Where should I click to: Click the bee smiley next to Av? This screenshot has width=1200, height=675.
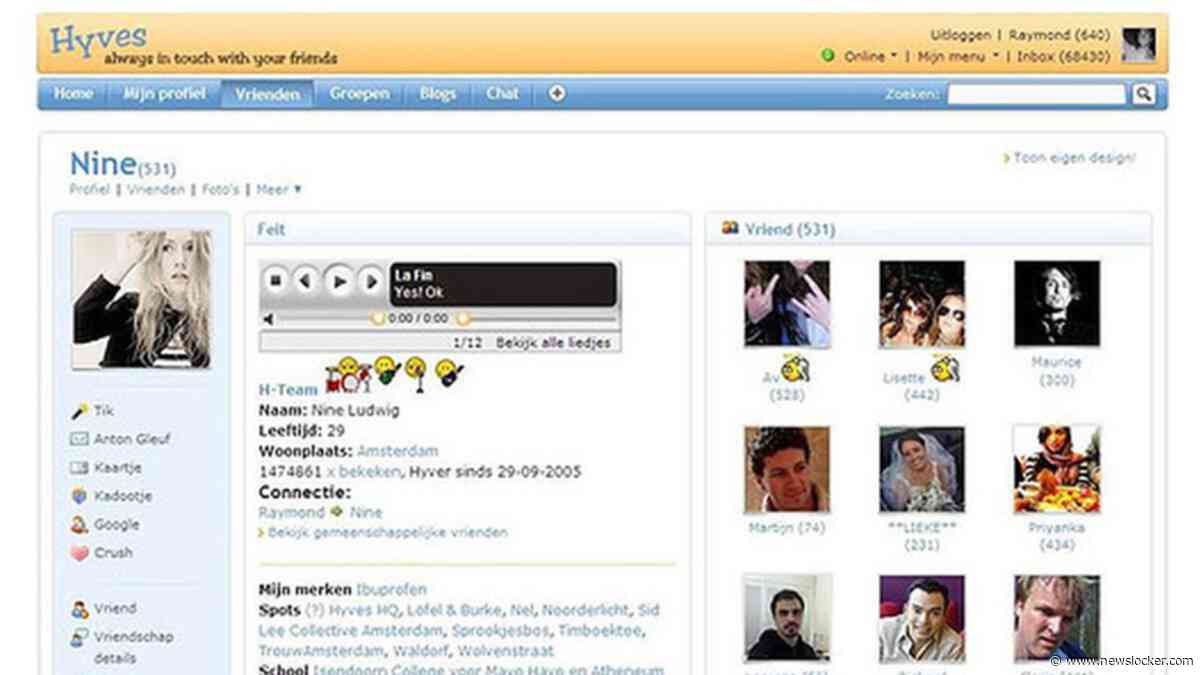tap(797, 369)
